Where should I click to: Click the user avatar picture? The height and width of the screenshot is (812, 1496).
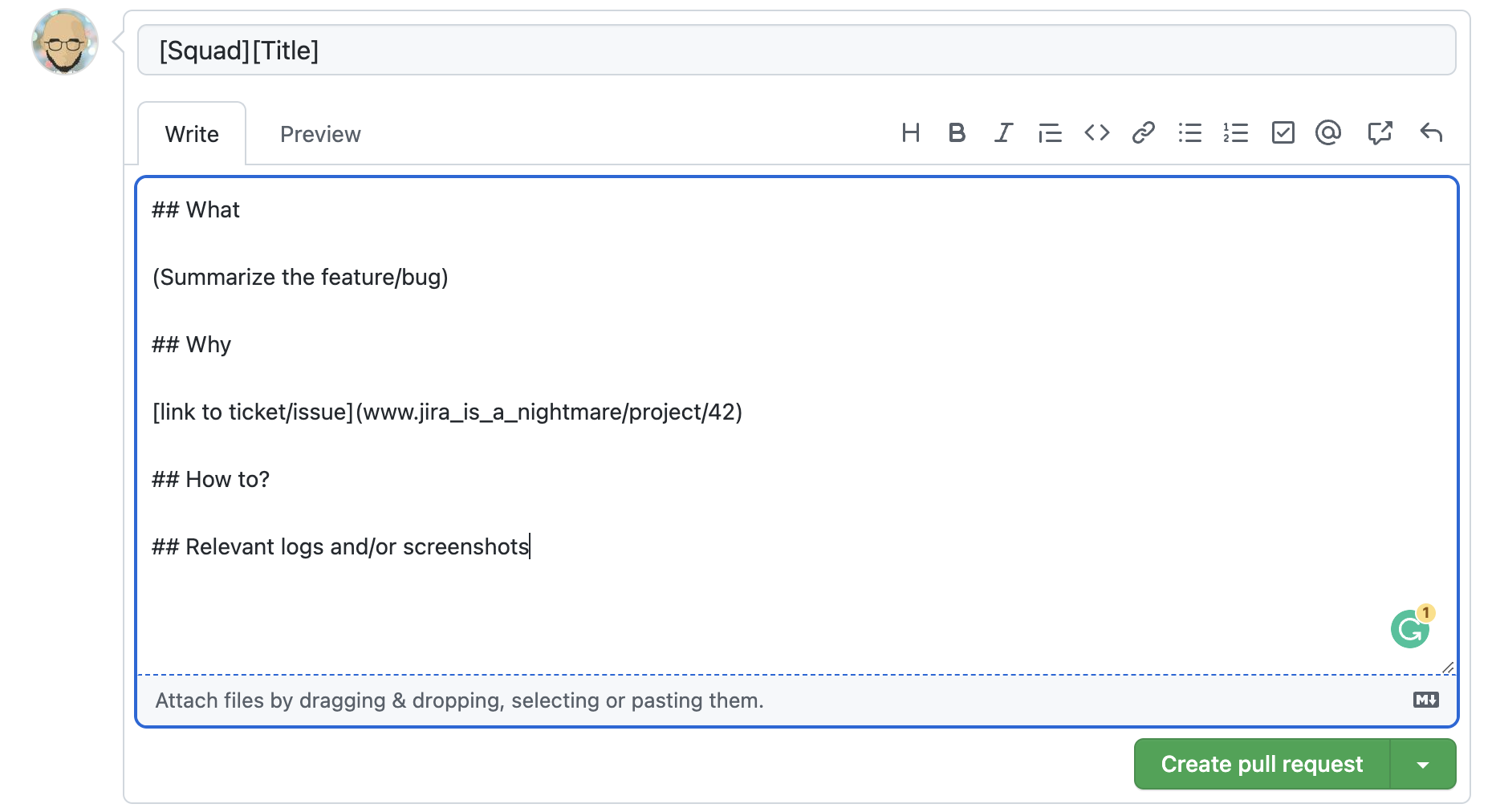click(x=65, y=42)
